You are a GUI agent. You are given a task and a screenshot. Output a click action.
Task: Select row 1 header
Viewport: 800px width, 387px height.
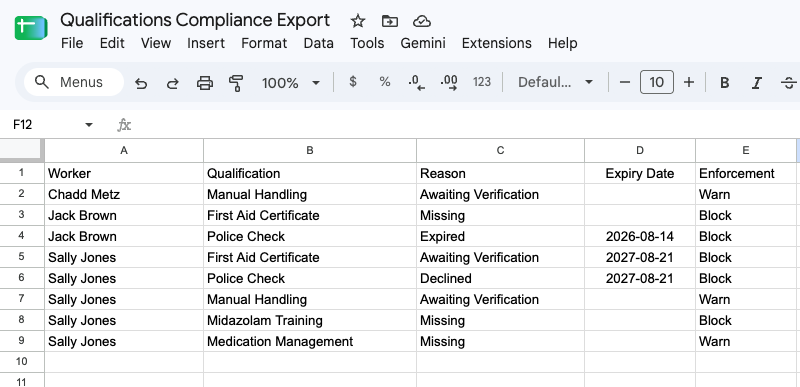coord(21,173)
